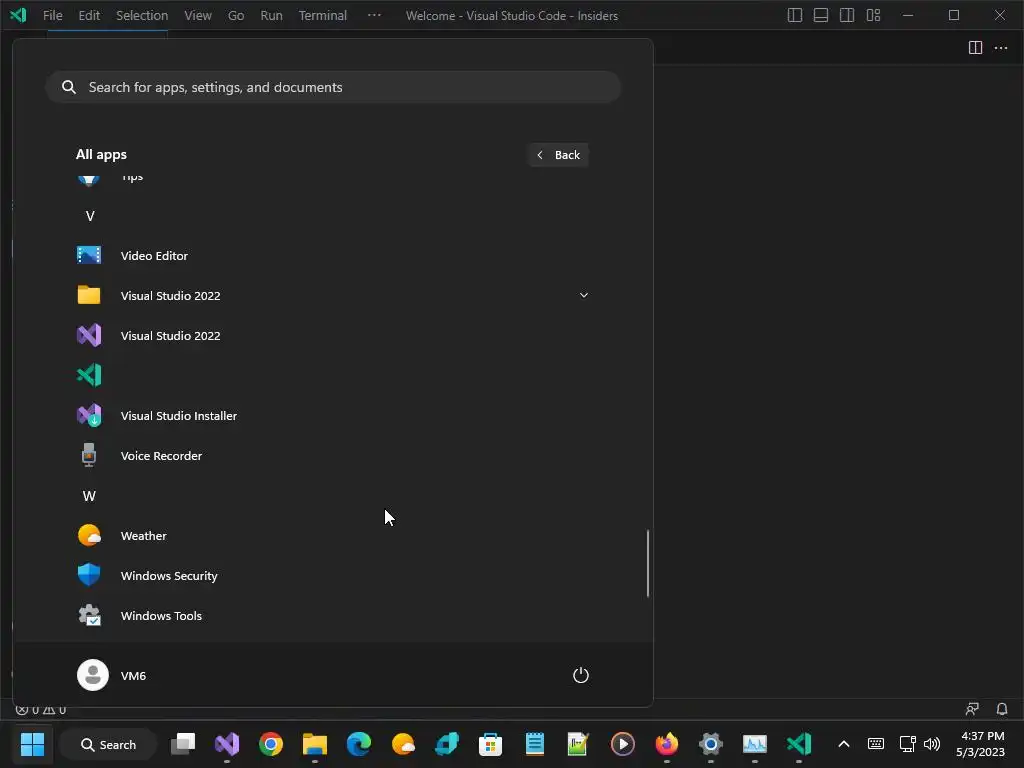Click Back button in All apps
Image resolution: width=1024 pixels, height=768 pixels.
[x=558, y=155]
